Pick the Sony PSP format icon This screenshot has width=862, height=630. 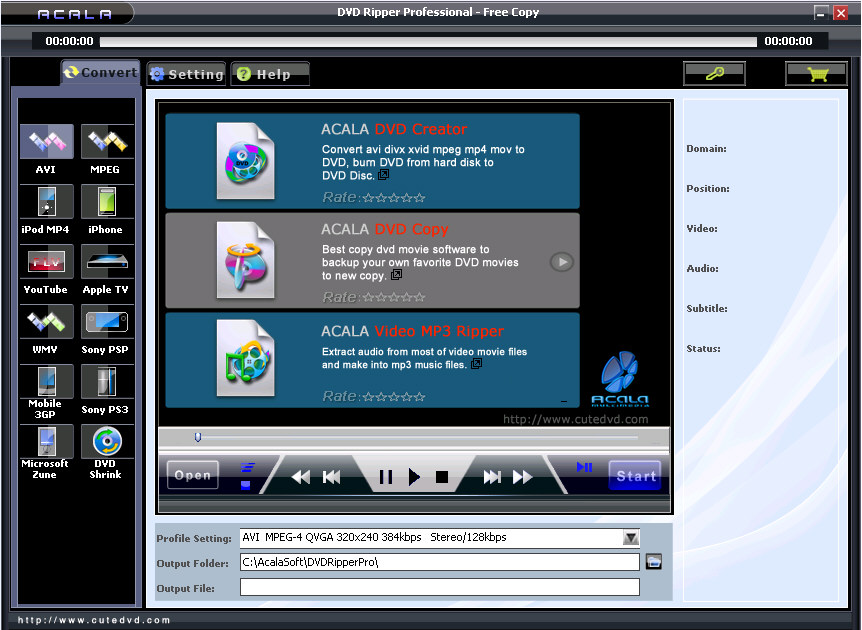107,322
